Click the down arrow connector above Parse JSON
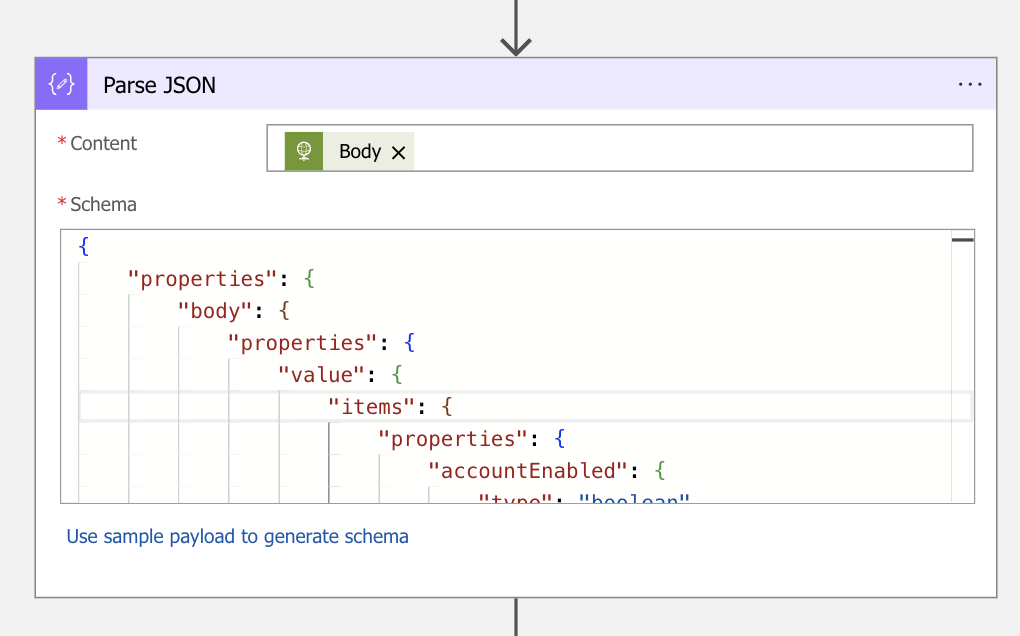The height and width of the screenshot is (636, 1020). coord(515,30)
